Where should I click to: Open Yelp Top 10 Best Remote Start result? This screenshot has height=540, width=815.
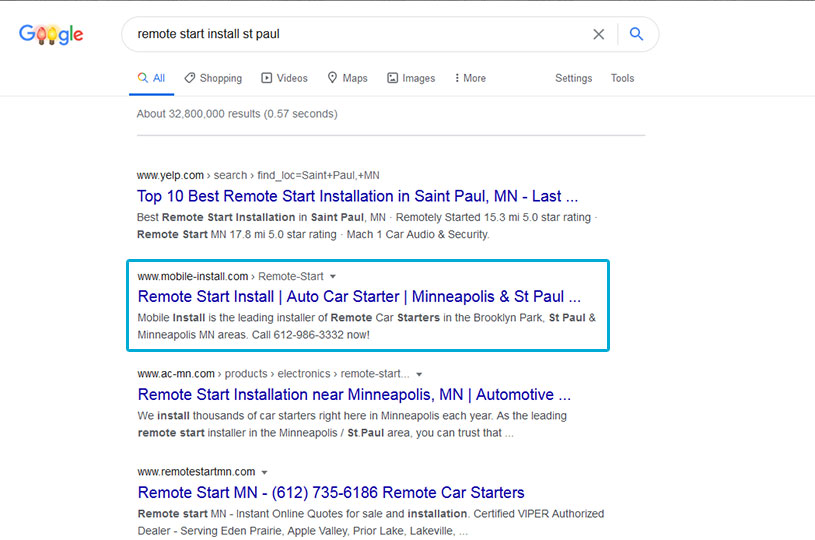[357, 196]
